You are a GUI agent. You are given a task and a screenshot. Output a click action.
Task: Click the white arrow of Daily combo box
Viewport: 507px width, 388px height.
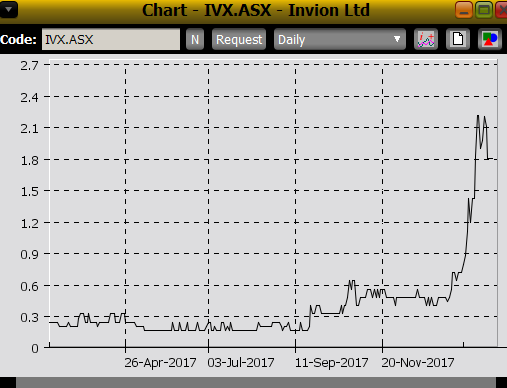397,39
